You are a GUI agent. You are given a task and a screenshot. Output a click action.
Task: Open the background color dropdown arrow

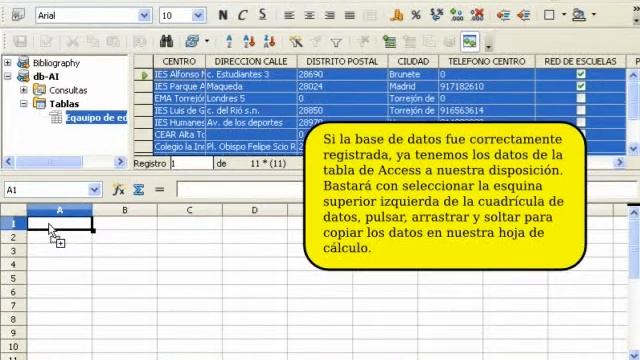(x=594, y=15)
